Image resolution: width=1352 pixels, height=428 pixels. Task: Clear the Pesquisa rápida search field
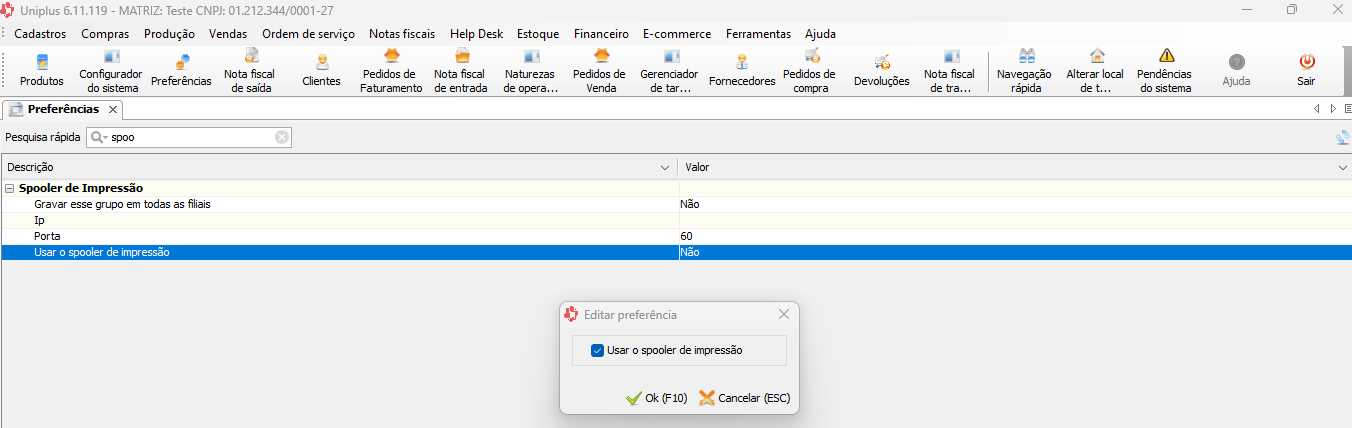[x=282, y=137]
